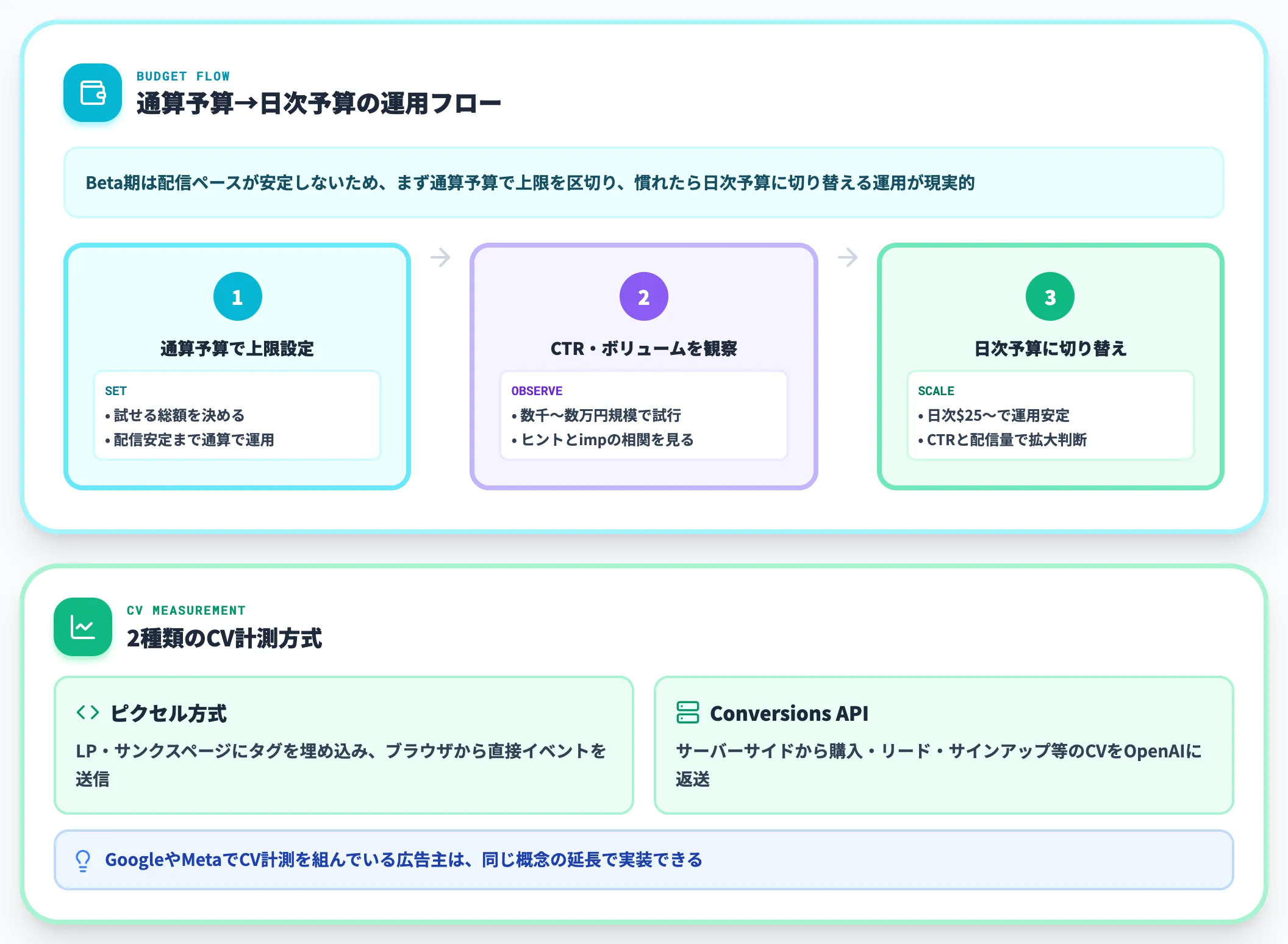Screen dimensions: 1288x944
Task: Click the ピクセル方式 description starting with LP・サンクスページ
Action: (x=341, y=765)
